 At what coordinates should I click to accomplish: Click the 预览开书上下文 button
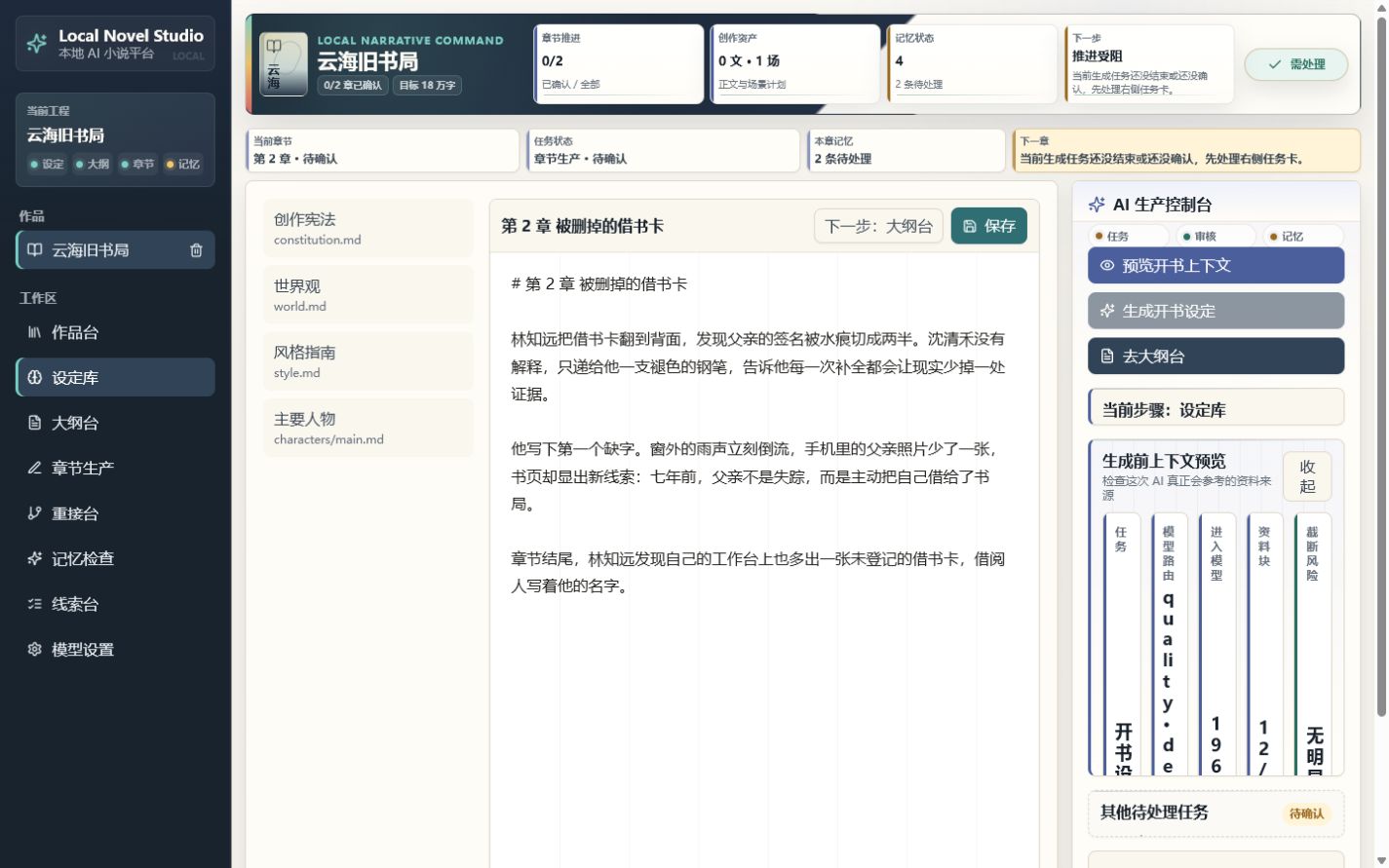pyautogui.click(x=1215, y=265)
